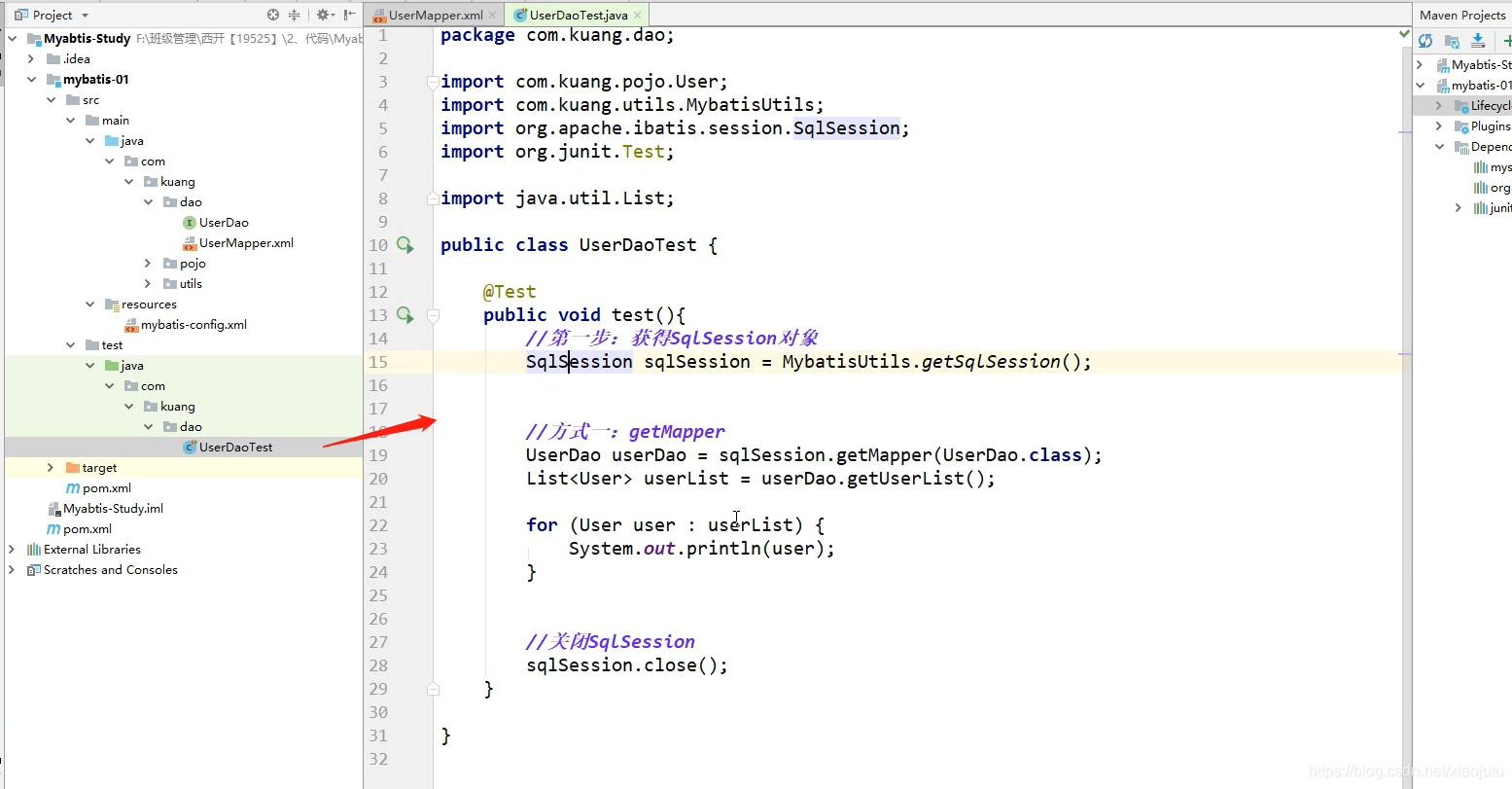This screenshot has width=1512, height=789.
Task: Select the pojo package folder
Action: click(x=185, y=264)
